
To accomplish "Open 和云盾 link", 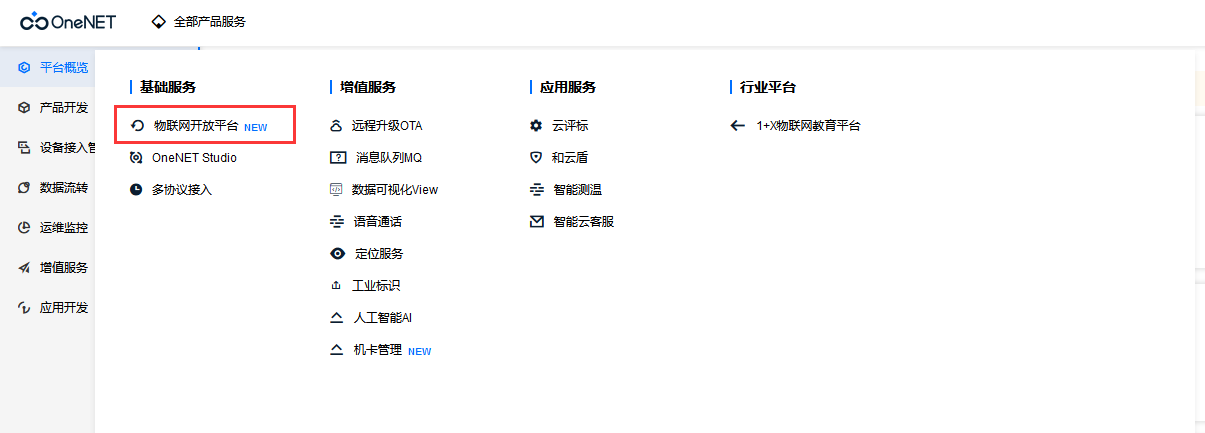I will click(570, 158).
